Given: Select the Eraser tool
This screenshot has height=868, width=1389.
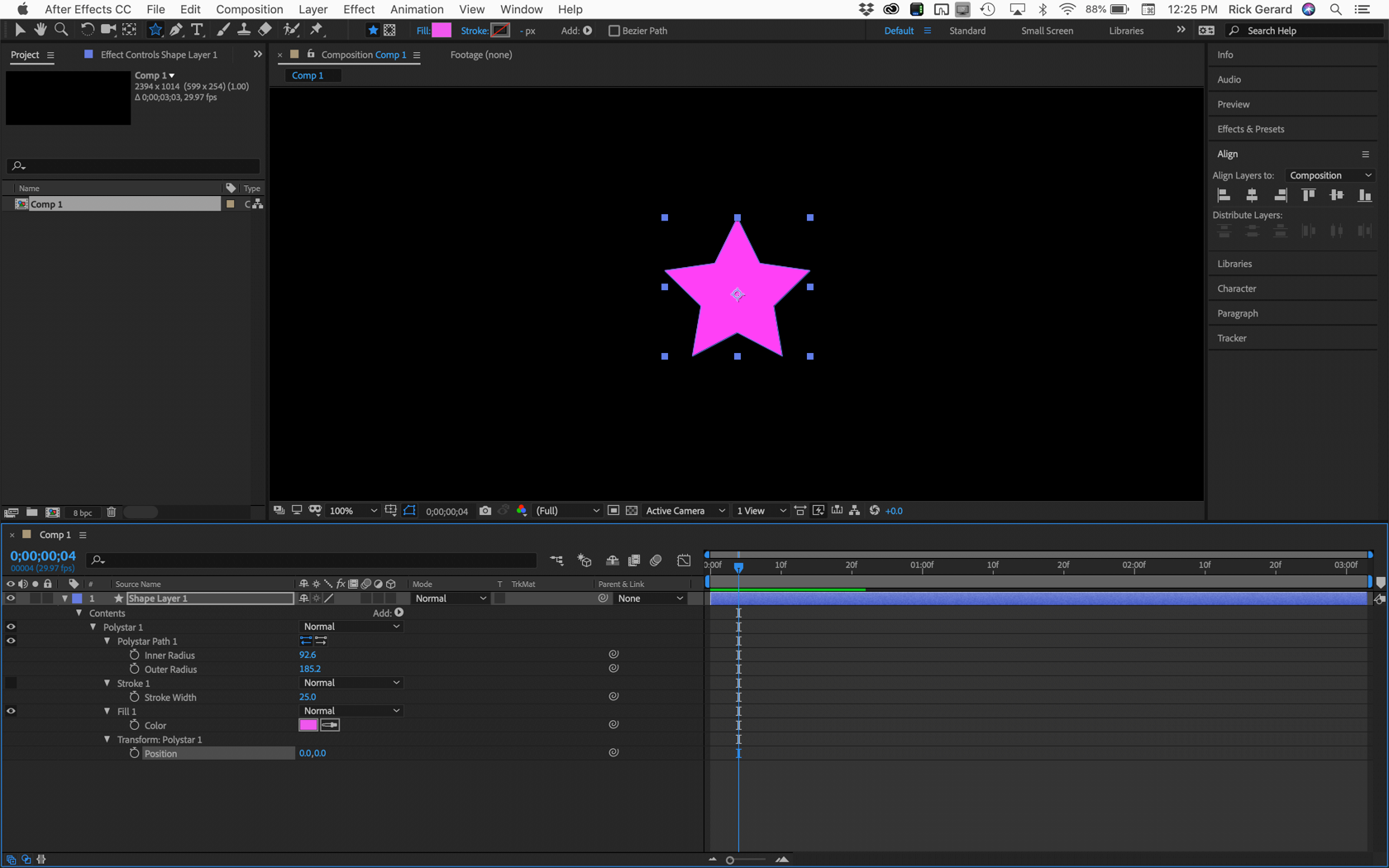Looking at the screenshot, I should point(265,30).
